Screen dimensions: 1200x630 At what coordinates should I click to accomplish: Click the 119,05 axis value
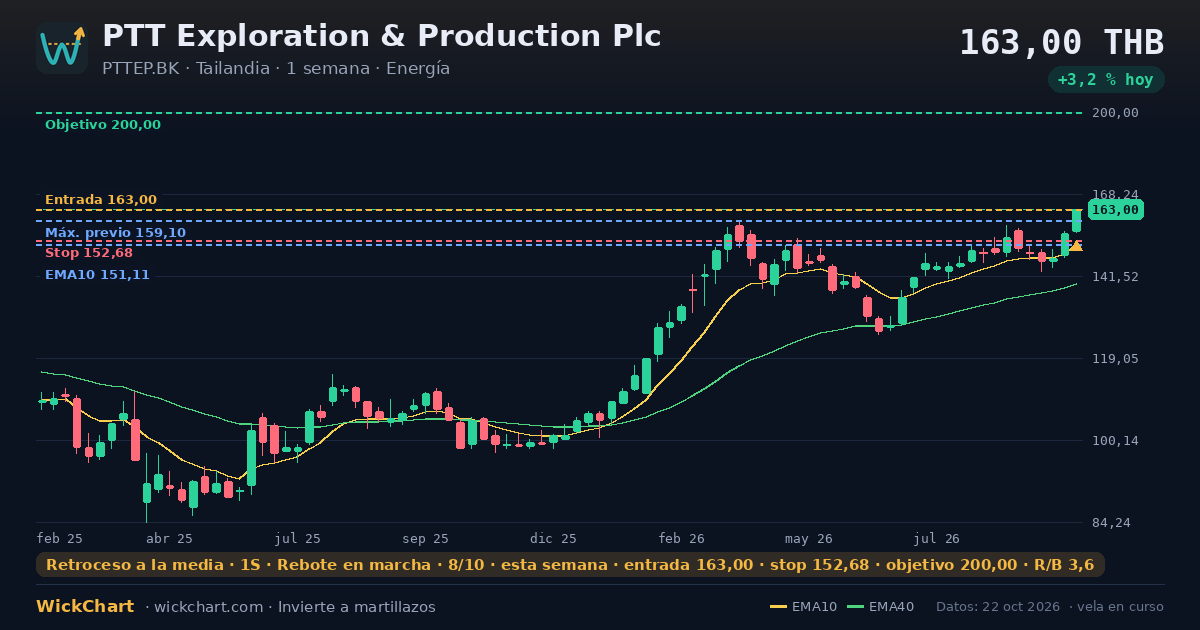[1117, 359]
